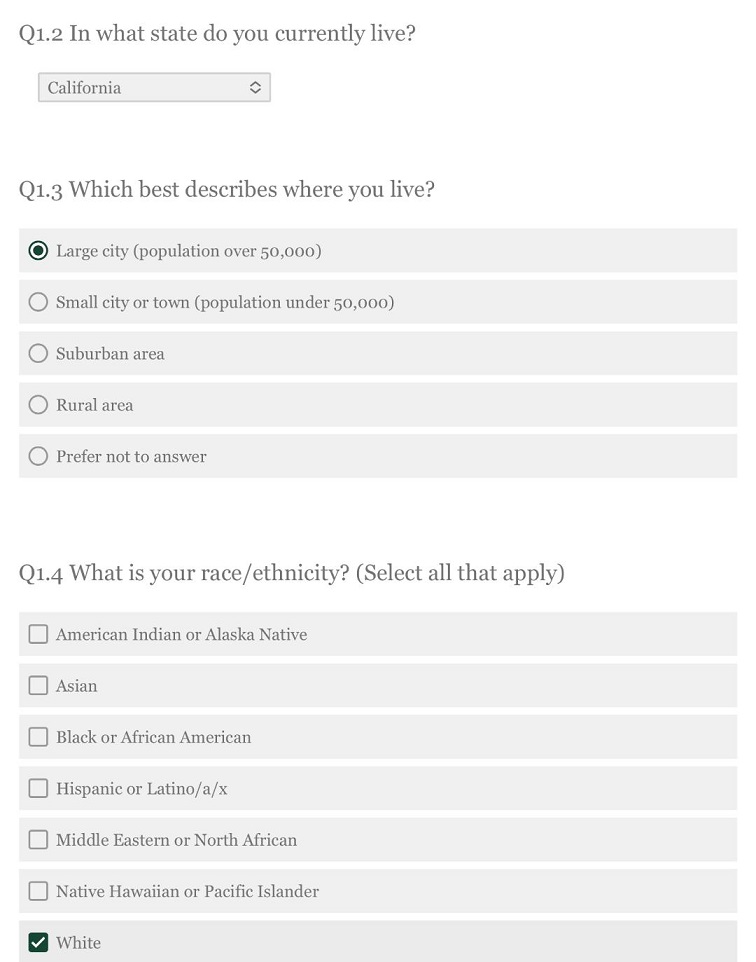Click the Suburban area row label
This screenshot has height=962, width=756.
coord(110,353)
